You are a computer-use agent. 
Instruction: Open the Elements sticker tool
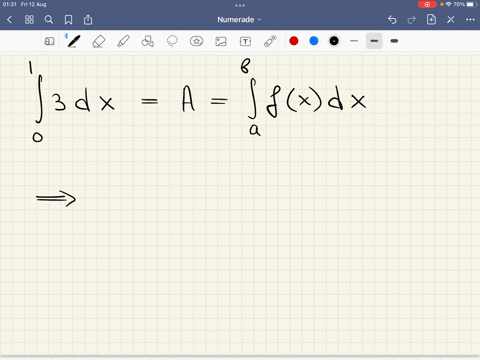(196, 41)
